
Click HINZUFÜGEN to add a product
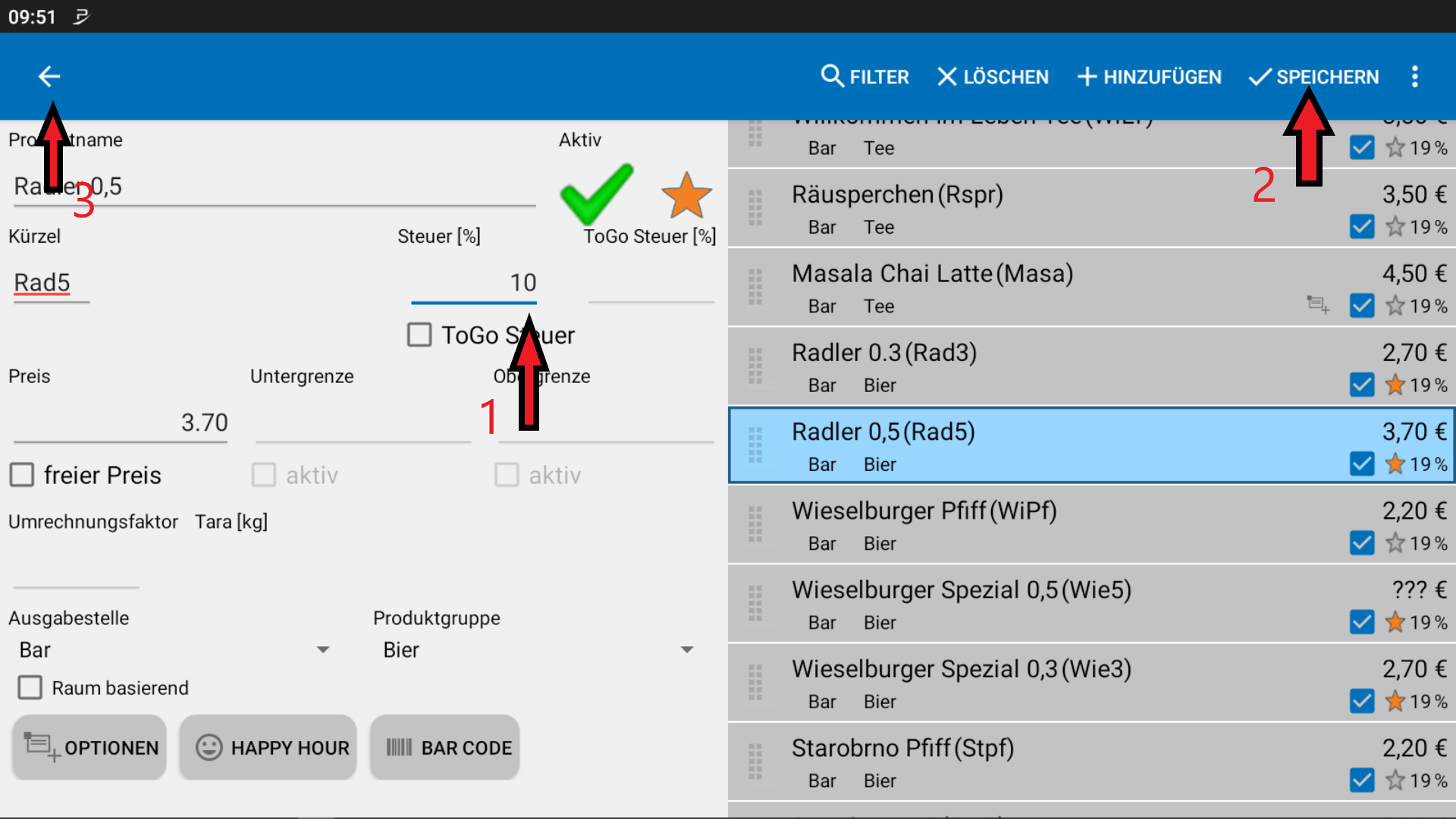coord(1150,77)
